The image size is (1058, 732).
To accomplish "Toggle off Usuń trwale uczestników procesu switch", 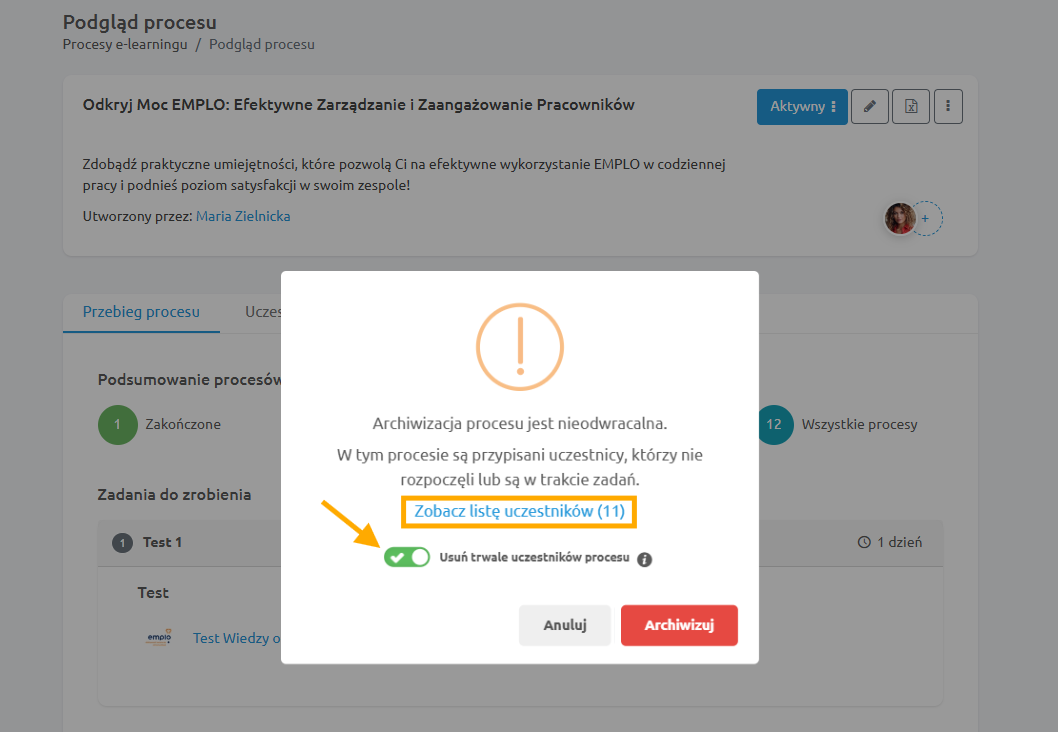I will pos(407,557).
